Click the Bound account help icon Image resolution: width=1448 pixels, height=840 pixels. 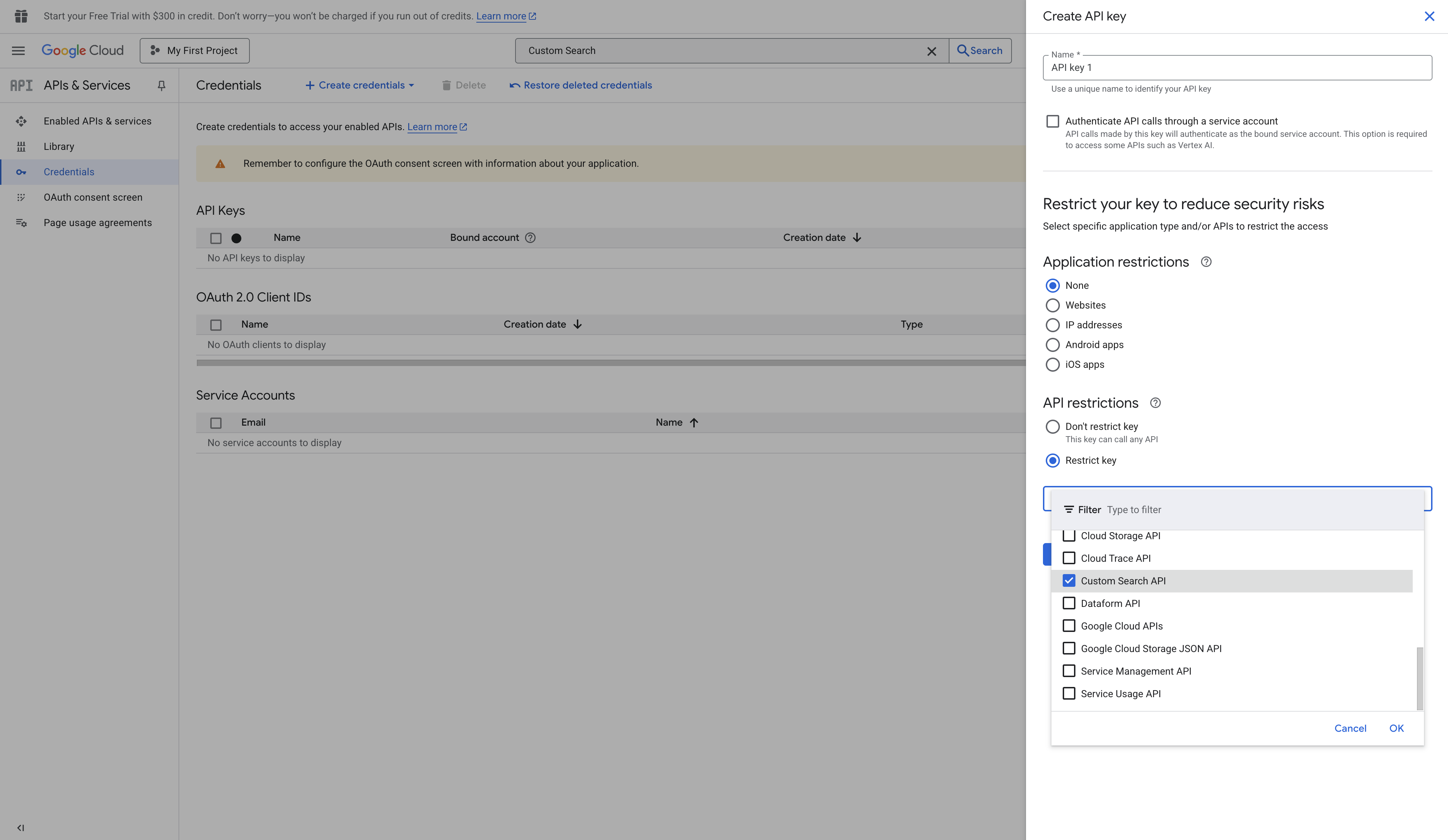click(530, 238)
